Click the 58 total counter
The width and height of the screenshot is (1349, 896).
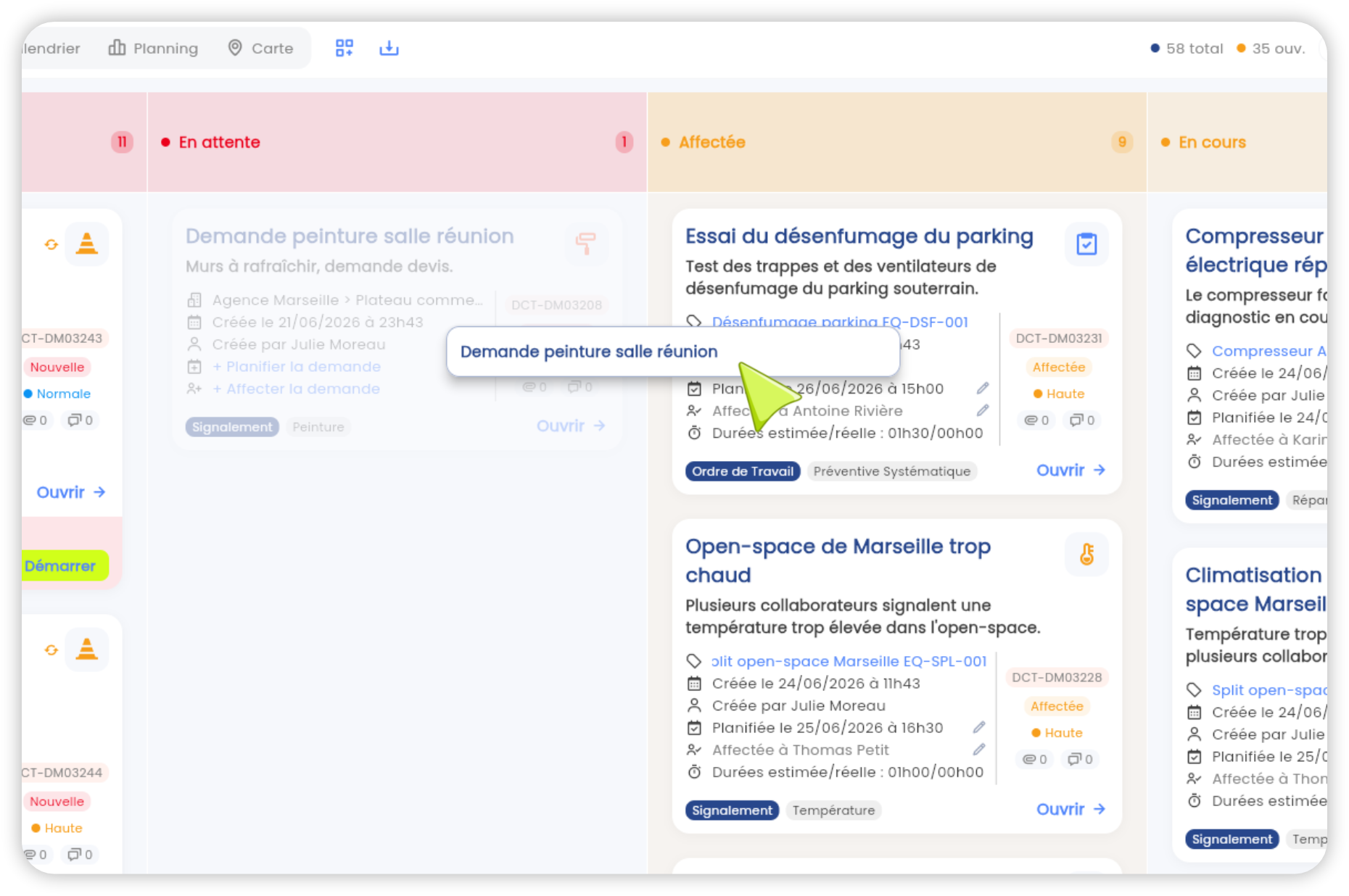coord(1187,49)
